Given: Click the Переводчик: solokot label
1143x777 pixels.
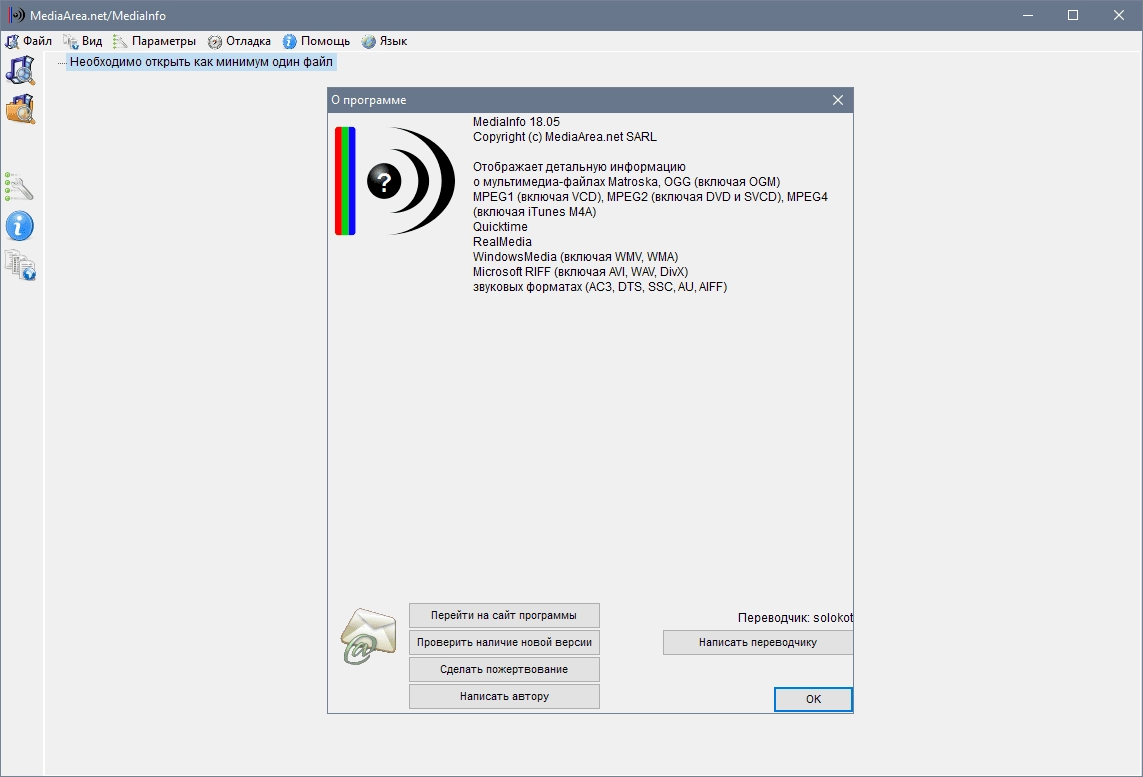Looking at the screenshot, I should pos(795,617).
